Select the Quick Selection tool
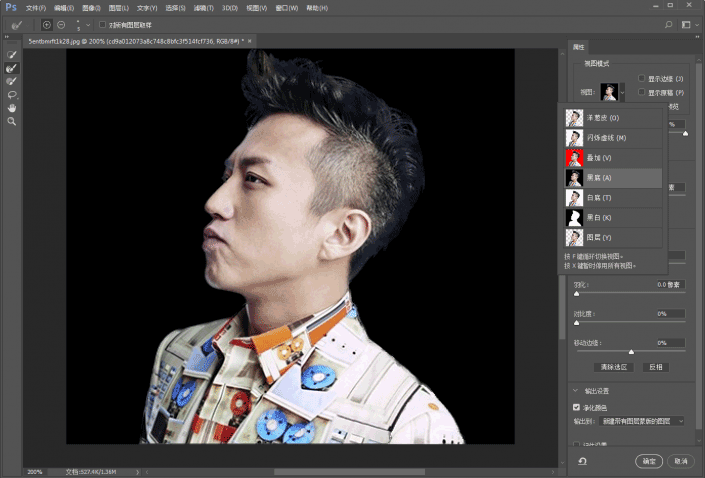This screenshot has height=478, width=705. pyautogui.click(x=12, y=54)
